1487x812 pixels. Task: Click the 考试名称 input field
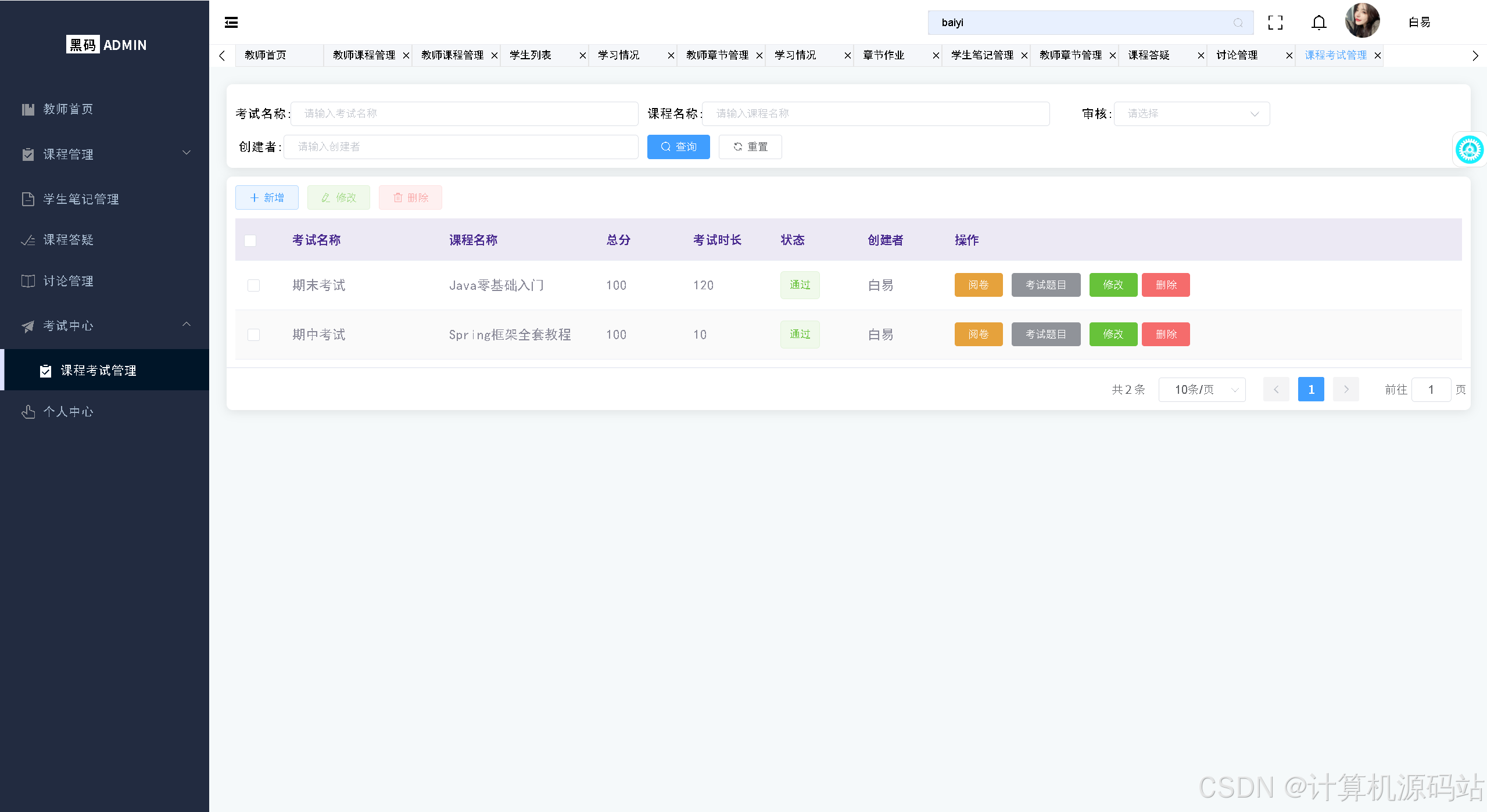pos(464,114)
